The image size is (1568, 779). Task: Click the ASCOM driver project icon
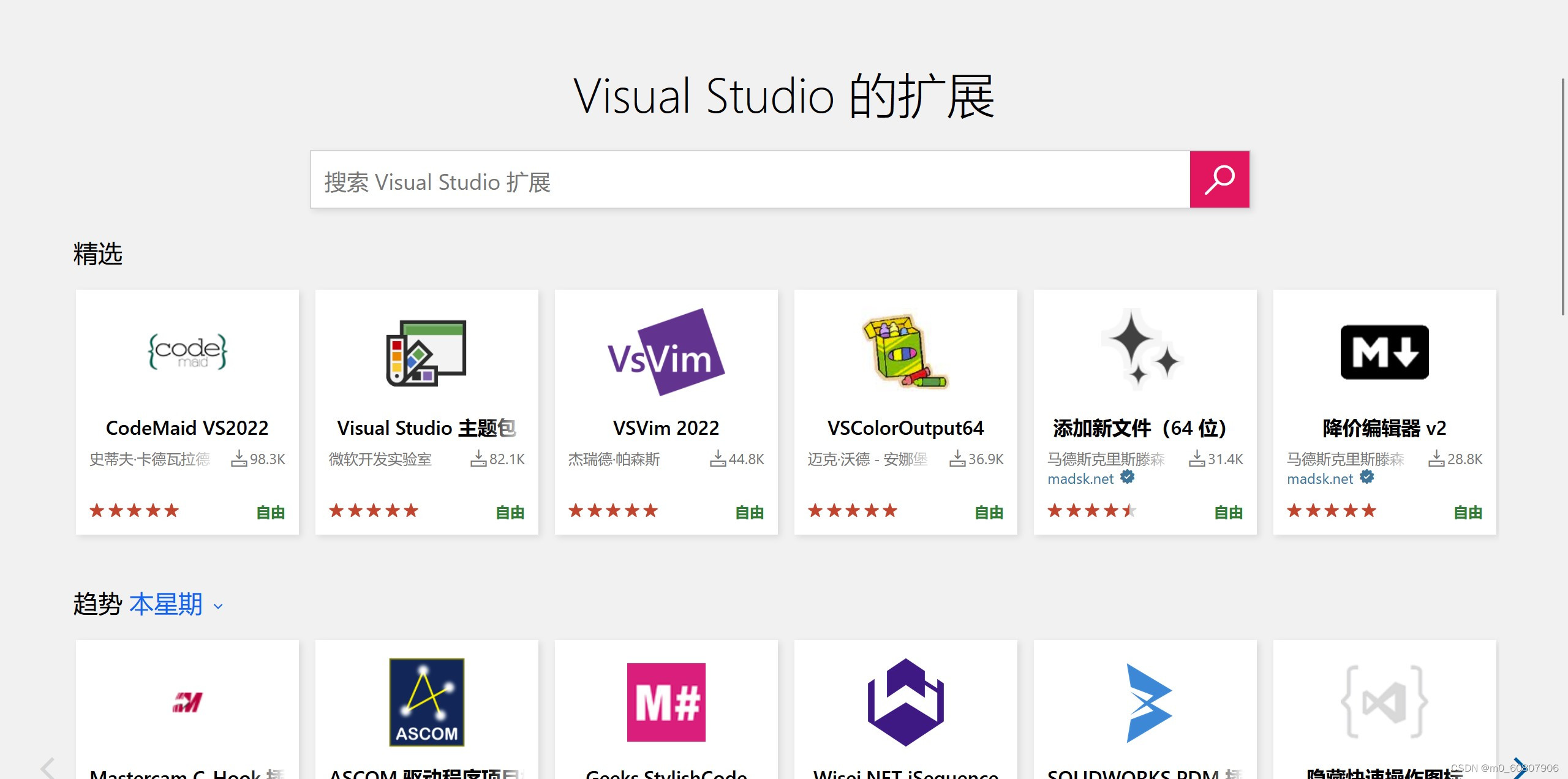pos(426,702)
